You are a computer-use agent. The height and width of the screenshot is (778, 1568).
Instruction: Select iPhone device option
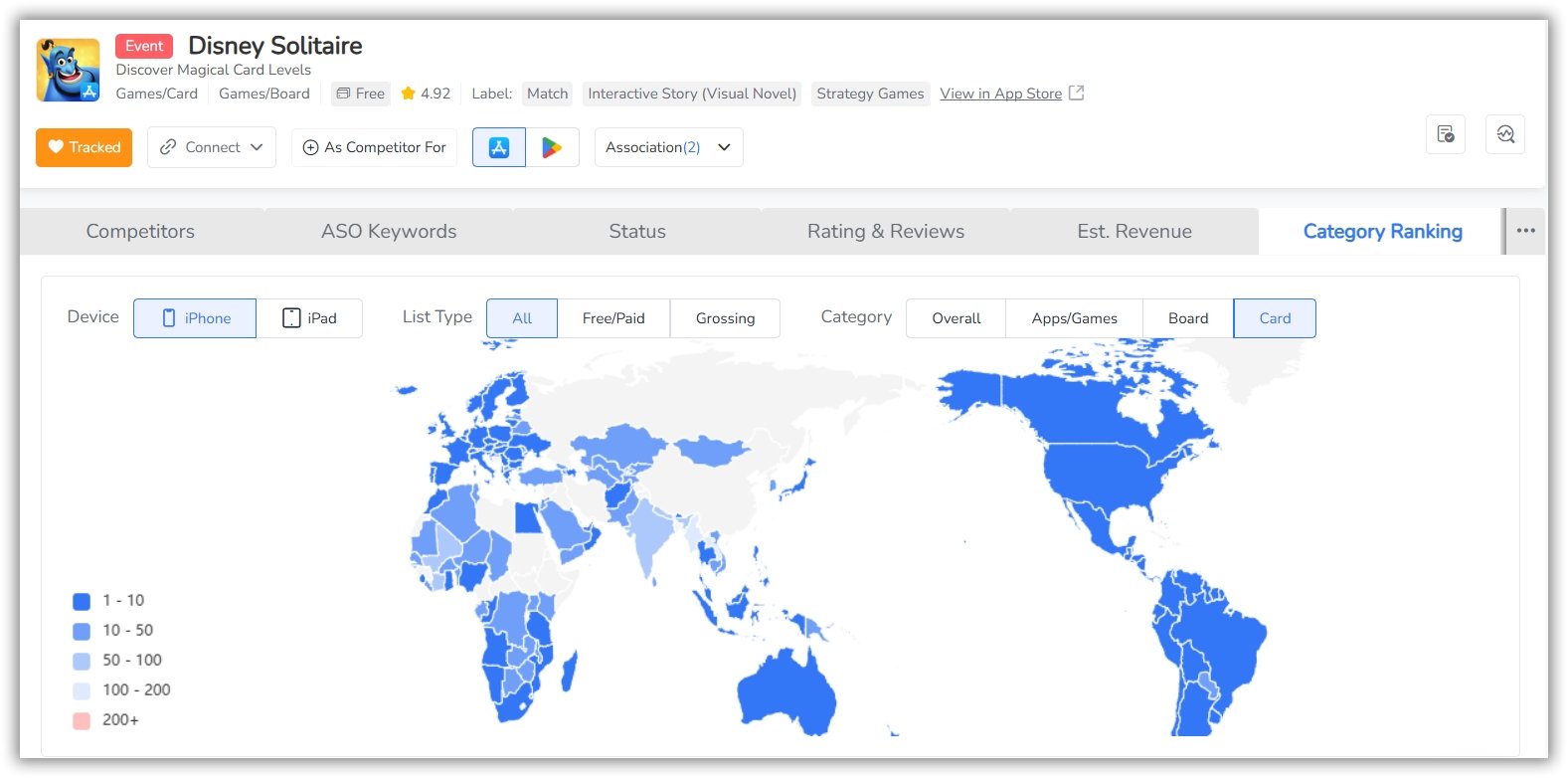point(195,318)
